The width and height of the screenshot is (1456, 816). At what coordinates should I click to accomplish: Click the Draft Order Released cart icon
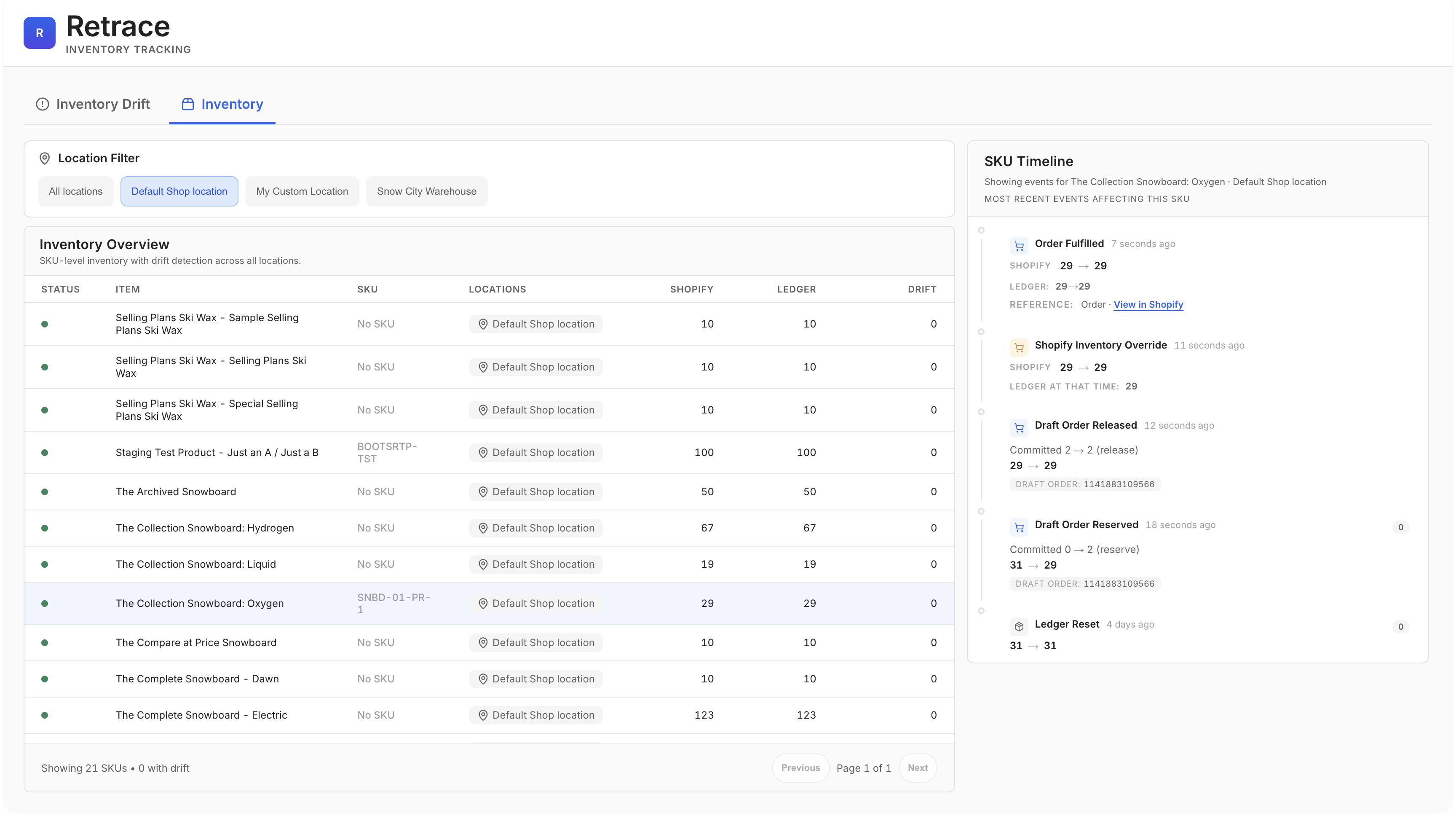point(1019,427)
